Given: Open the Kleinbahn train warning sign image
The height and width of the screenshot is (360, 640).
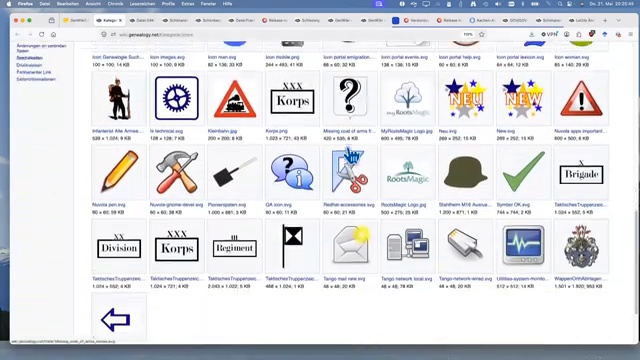Looking at the screenshot, I should click(235, 98).
